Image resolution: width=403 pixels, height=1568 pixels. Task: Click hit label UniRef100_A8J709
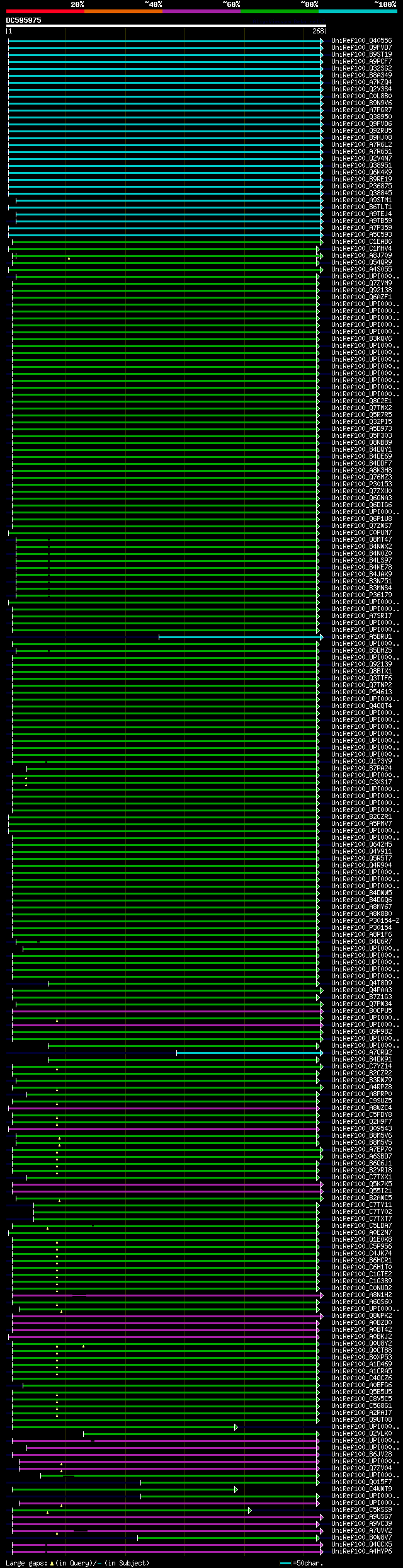(x=361, y=256)
